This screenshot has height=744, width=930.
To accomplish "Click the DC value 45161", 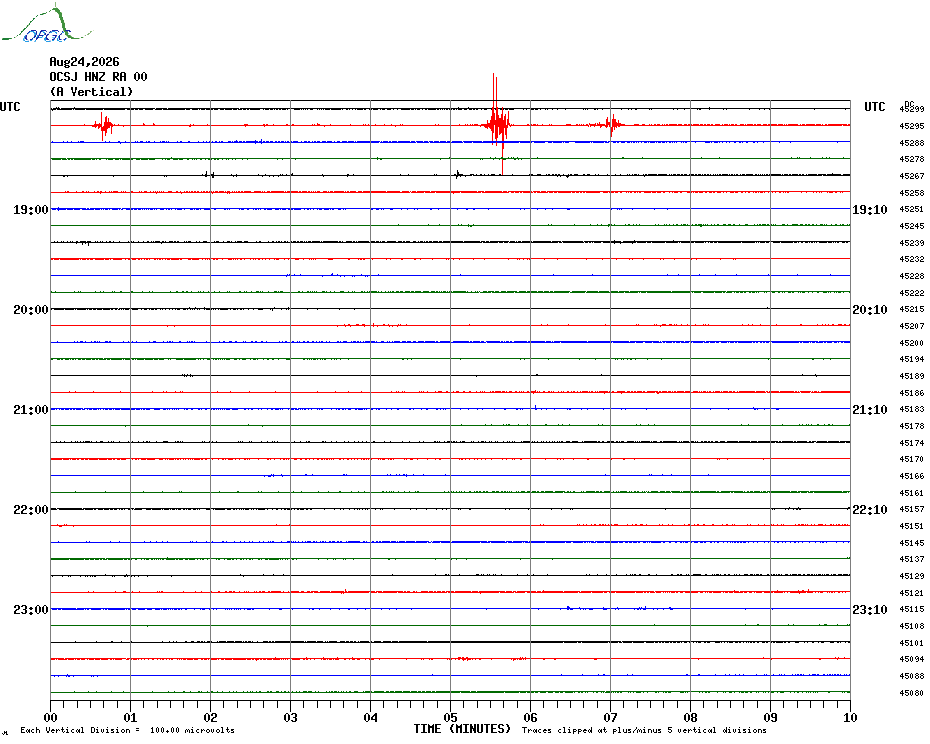I will point(912,493).
